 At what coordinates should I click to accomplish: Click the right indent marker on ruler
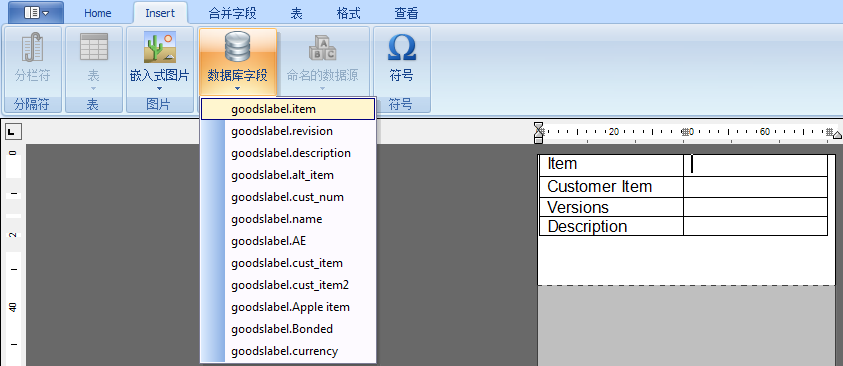tap(837, 134)
